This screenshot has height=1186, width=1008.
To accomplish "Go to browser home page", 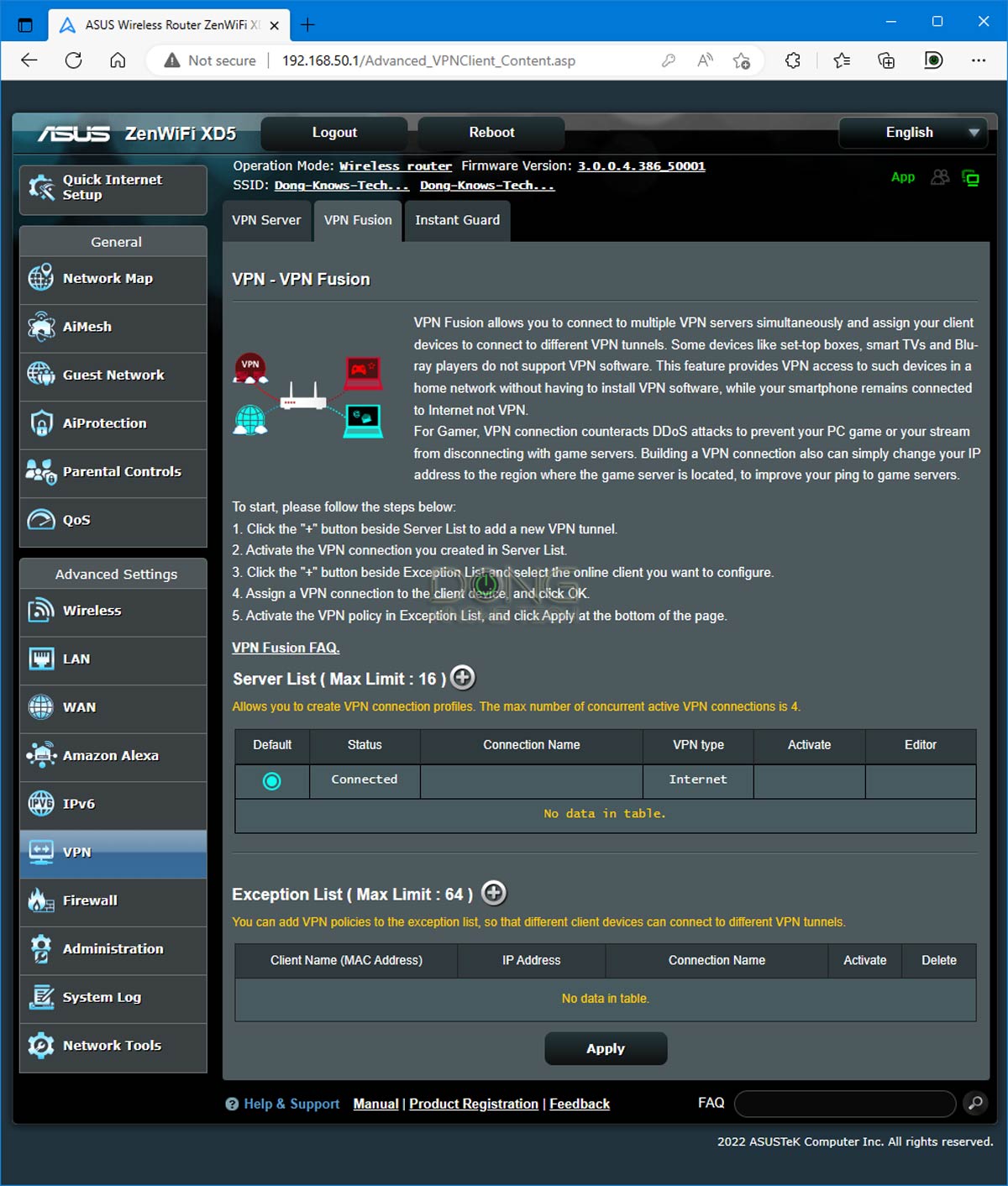I will tap(118, 60).
